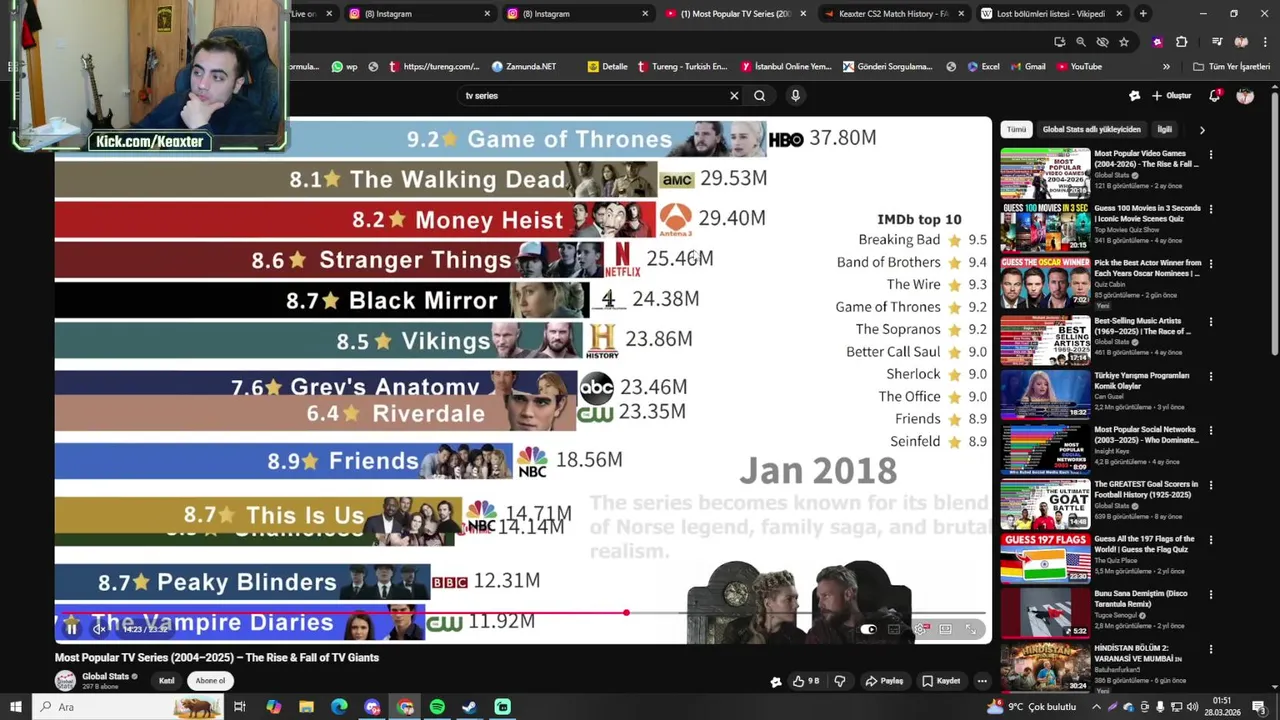This screenshot has width=1280, height=720.
Task: Select the İlgili filter chip
Action: pos(1164,130)
